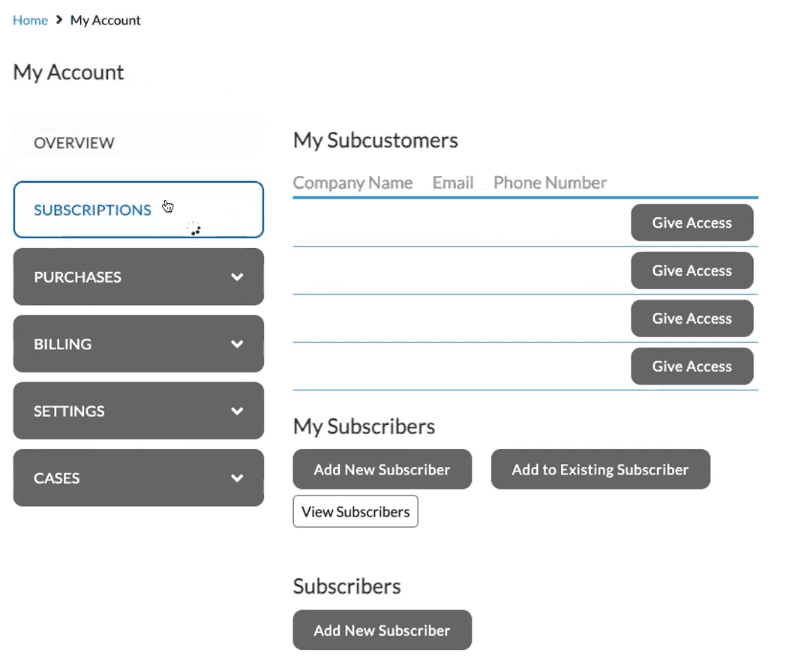Click Add New Subscriber under My Subscribers
The height and width of the screenshot is (668, 801).
[x=382, y=469]
